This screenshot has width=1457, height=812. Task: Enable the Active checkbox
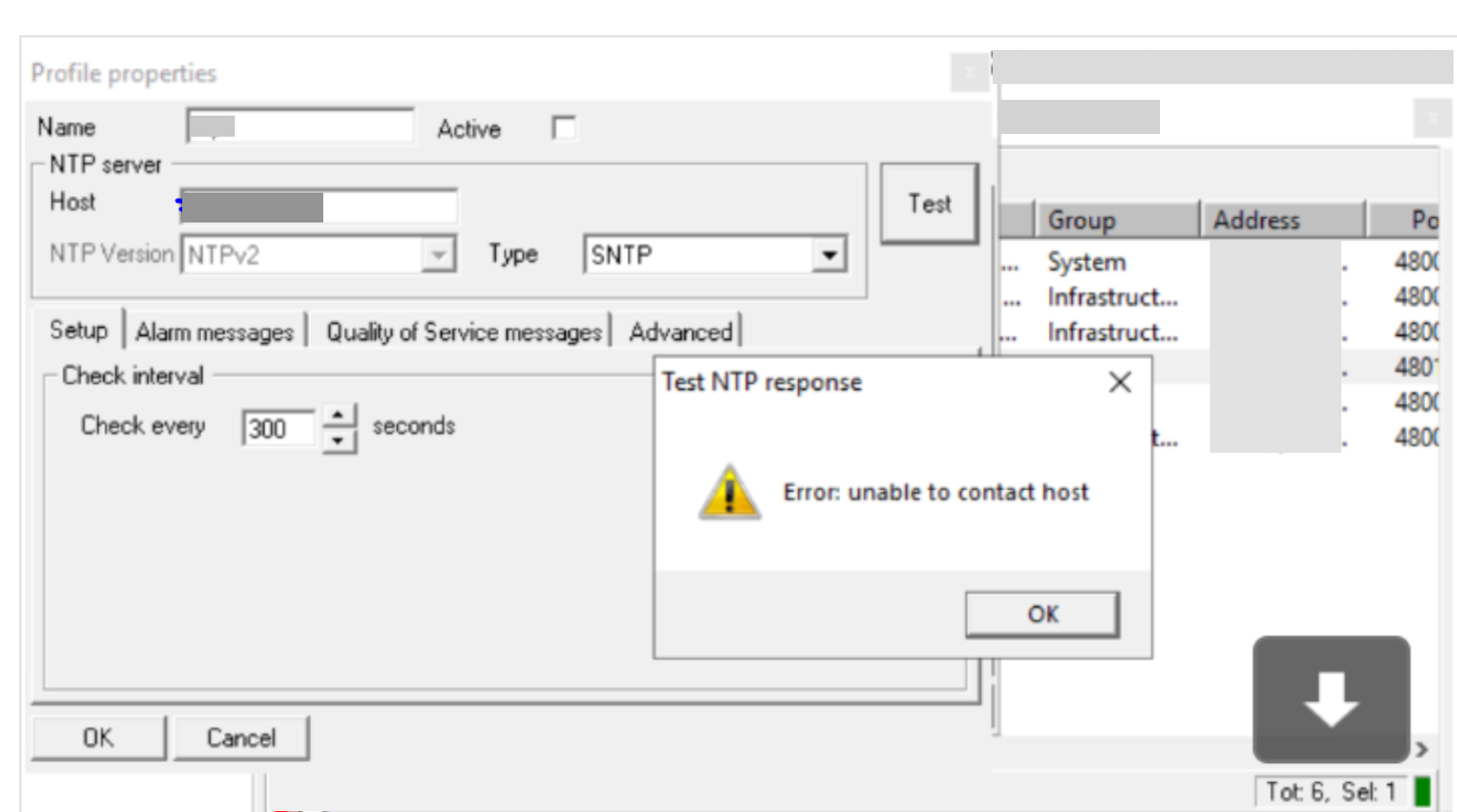[564, 128]
